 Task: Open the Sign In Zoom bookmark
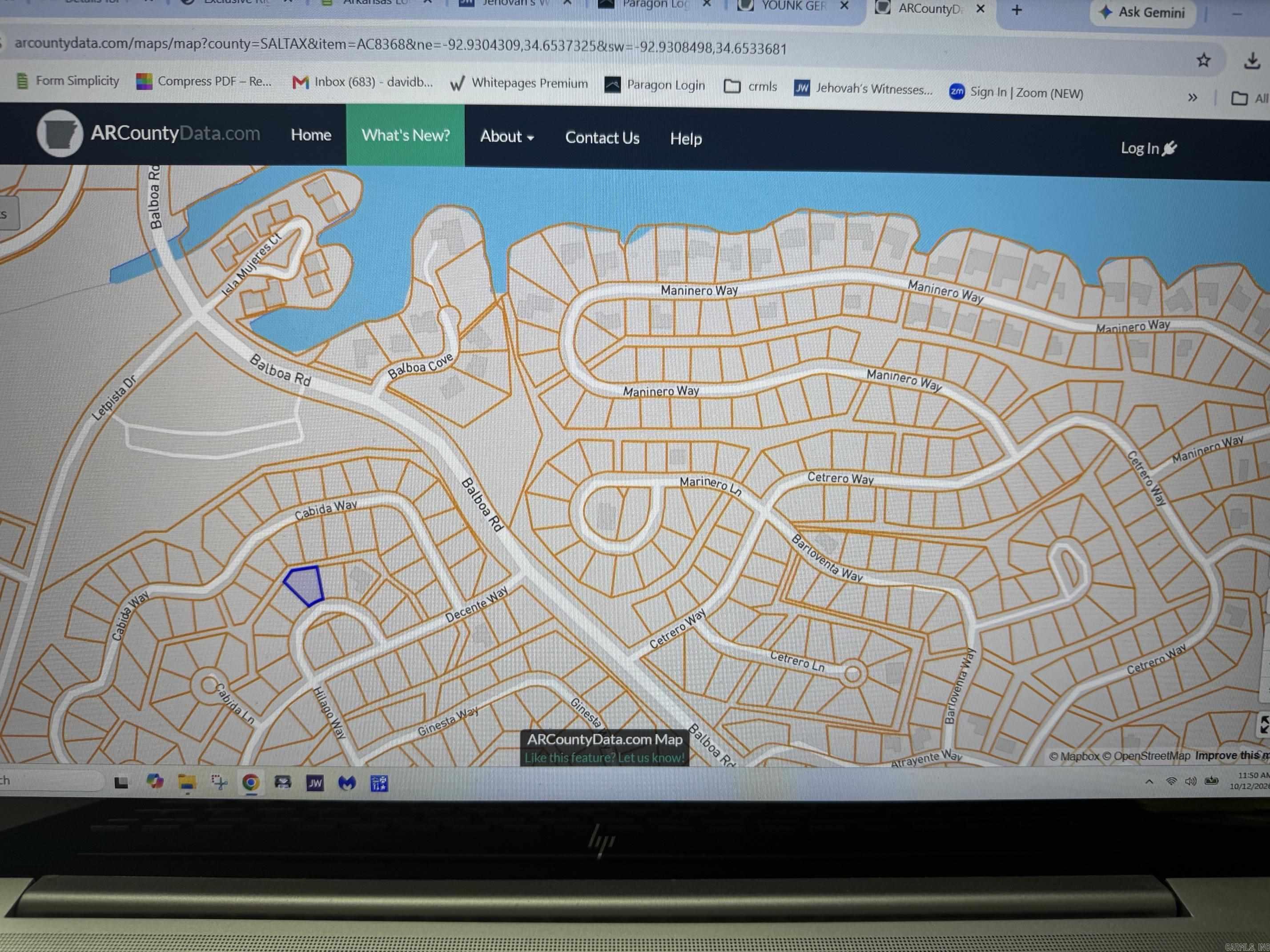1016,92
